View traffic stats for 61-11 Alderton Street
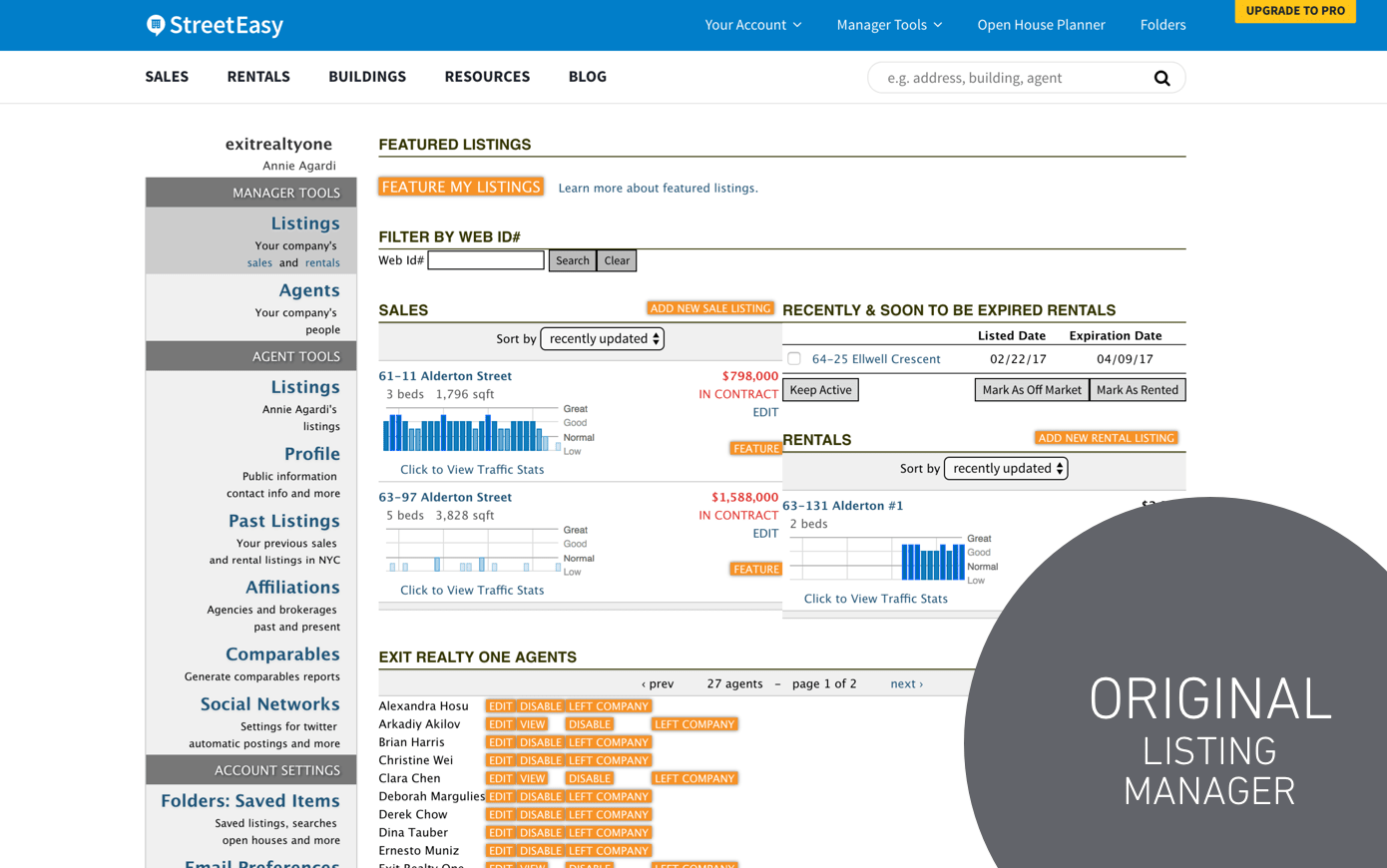 (472, 470)
